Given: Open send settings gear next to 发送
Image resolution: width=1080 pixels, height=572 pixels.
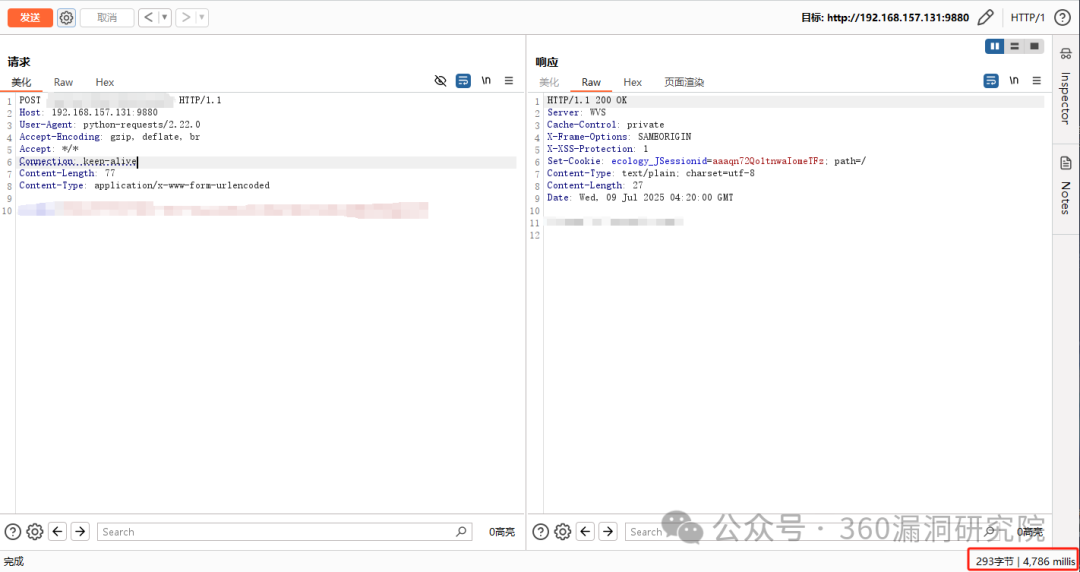Looking at the screenshot, I should pyautogui.click(x=66, y=17).
